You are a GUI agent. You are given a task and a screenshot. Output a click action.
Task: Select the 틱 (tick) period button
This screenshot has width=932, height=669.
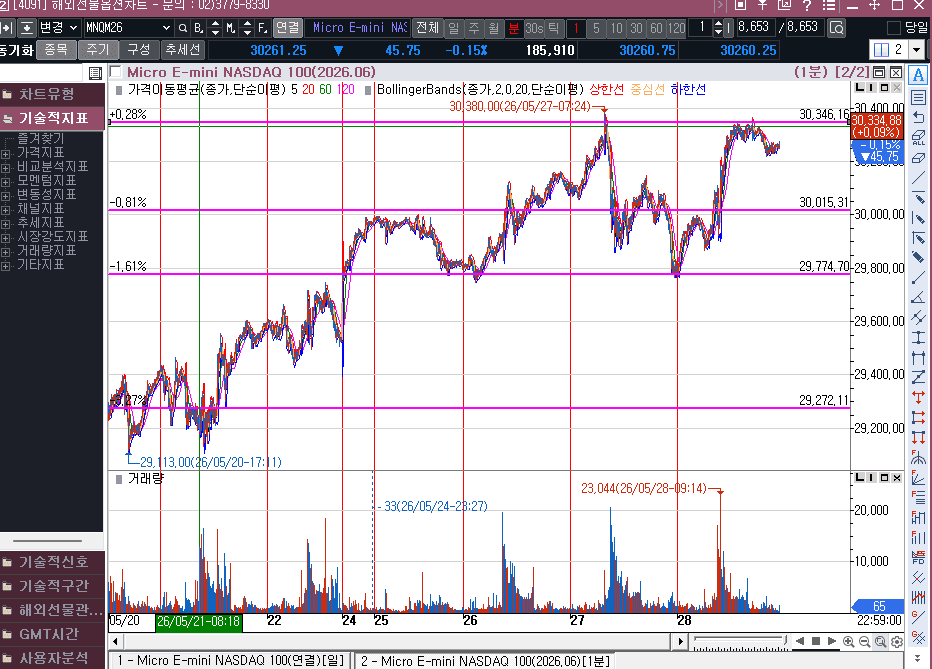click(x=553, y=28)
